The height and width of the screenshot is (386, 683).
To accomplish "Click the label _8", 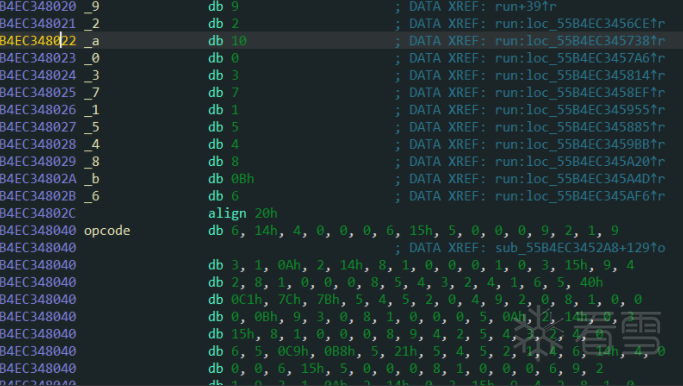I will [x=92, y=162].
